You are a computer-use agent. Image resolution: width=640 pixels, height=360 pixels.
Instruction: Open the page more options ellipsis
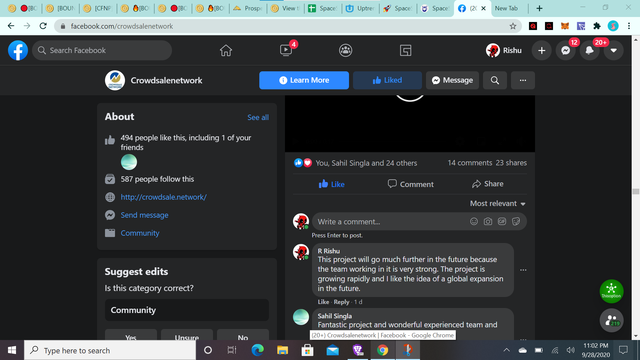[523, 80]
